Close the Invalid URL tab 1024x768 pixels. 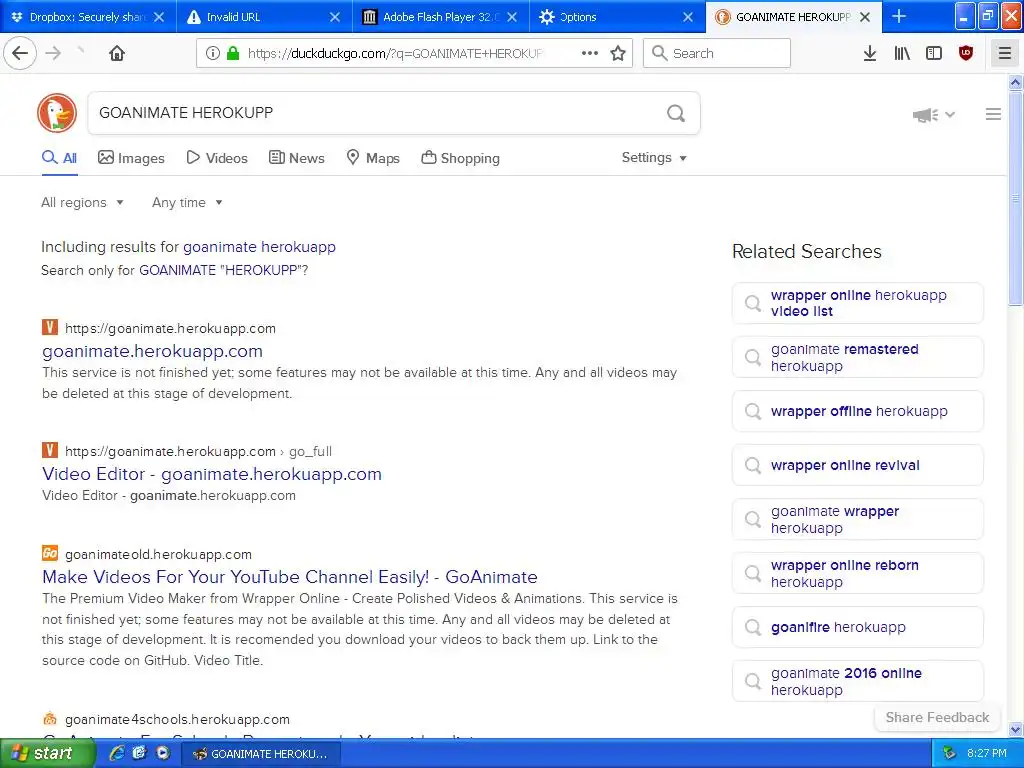(x=335, y=17)
